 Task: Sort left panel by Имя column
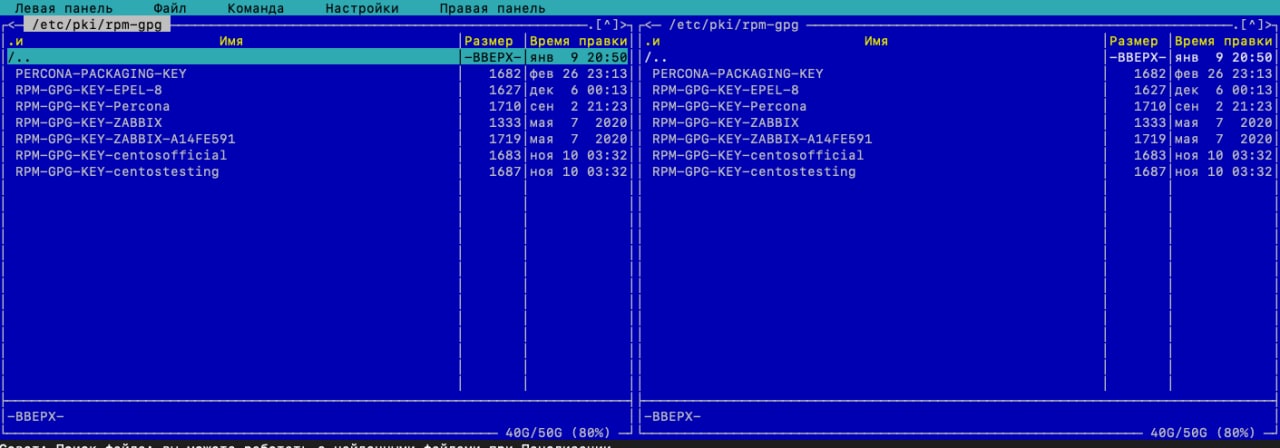pos(231,41)
